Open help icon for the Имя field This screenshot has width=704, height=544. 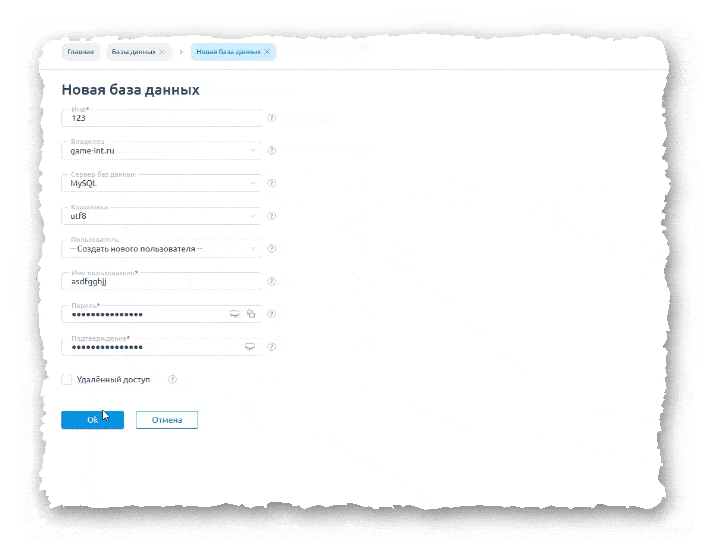coord(272,118)
